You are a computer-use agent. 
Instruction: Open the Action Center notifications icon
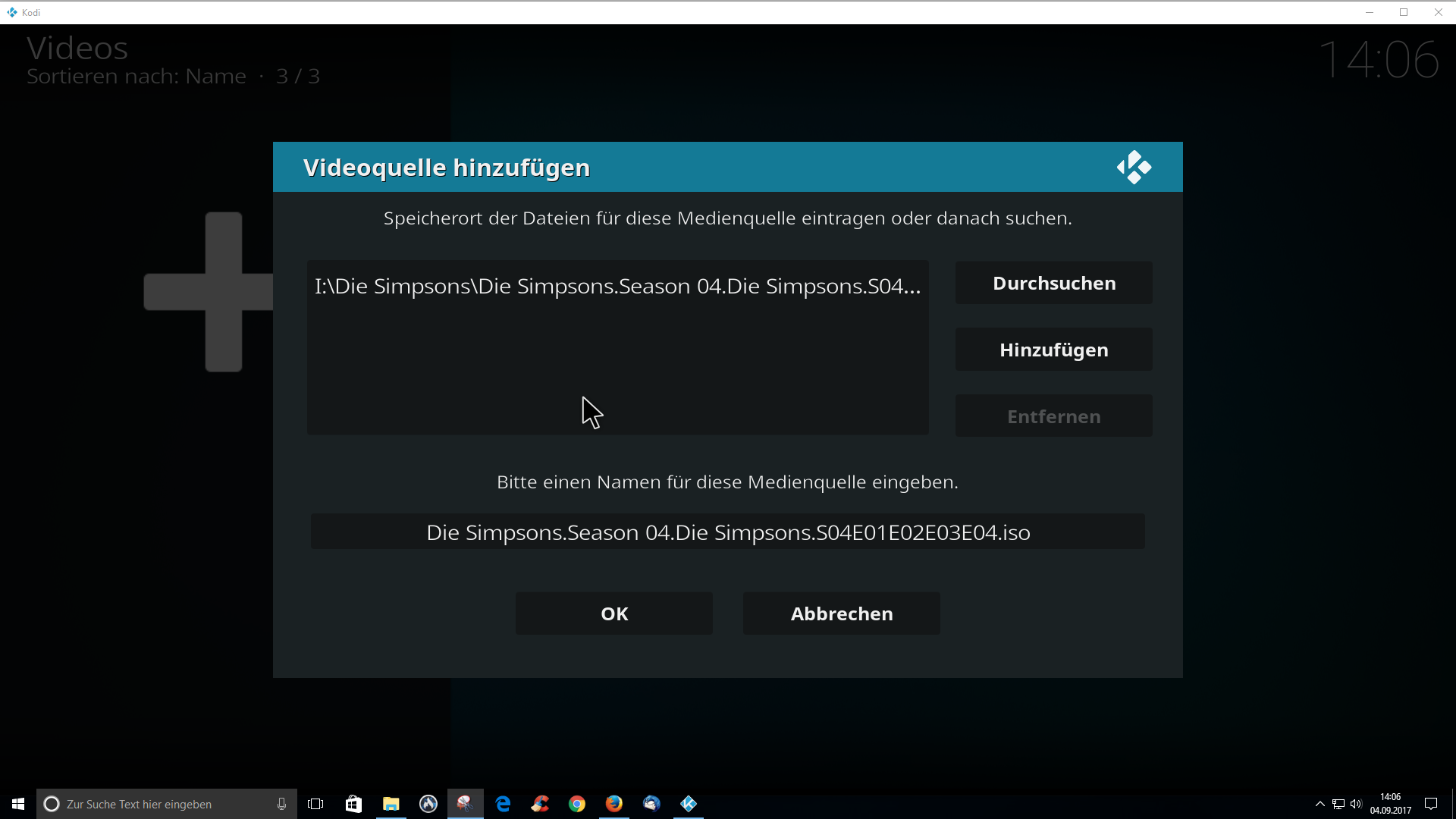point(1431,804)
